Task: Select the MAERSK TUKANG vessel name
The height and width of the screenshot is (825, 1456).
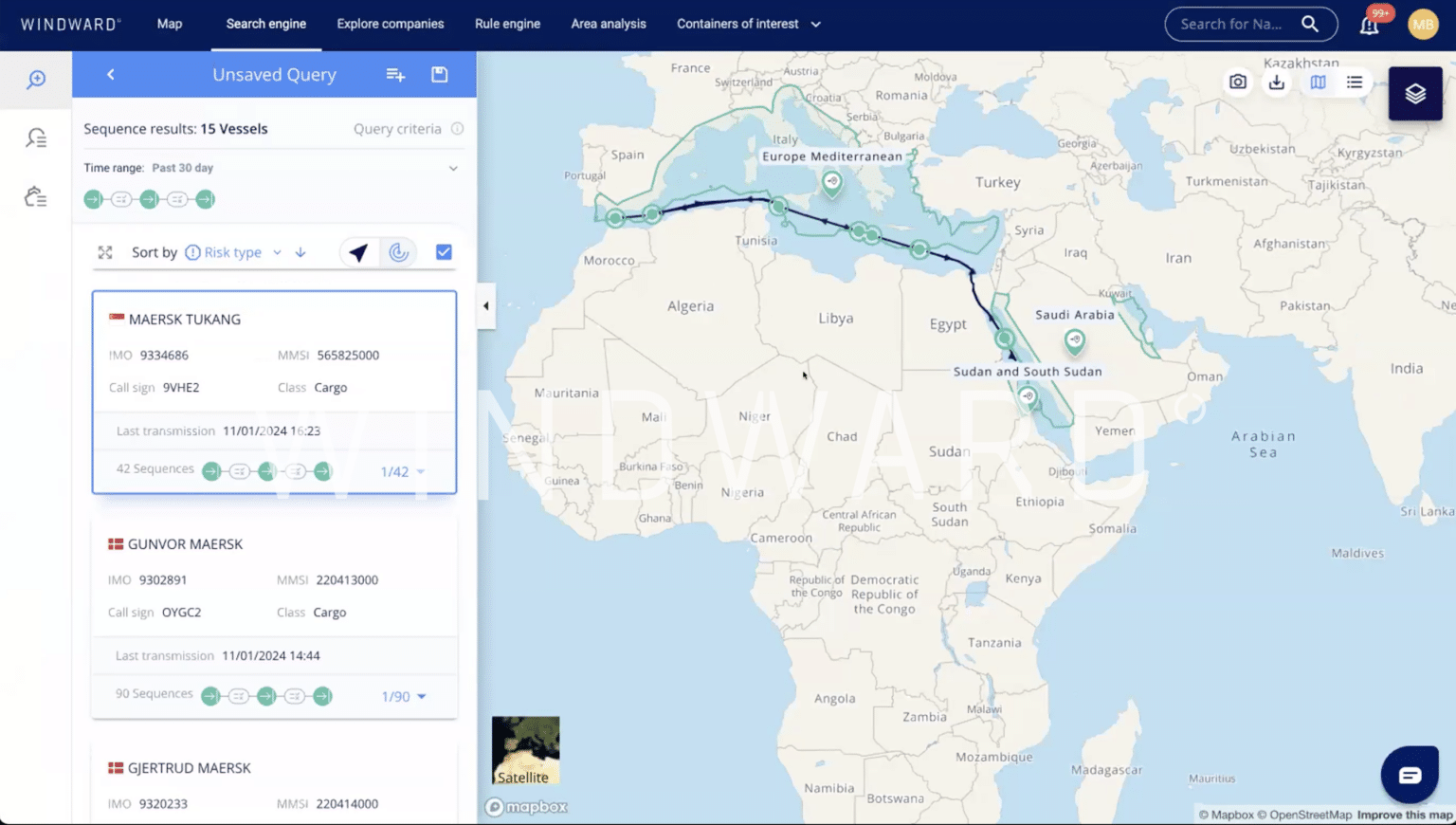Action: pyautogui.click(x=185, y=320)
